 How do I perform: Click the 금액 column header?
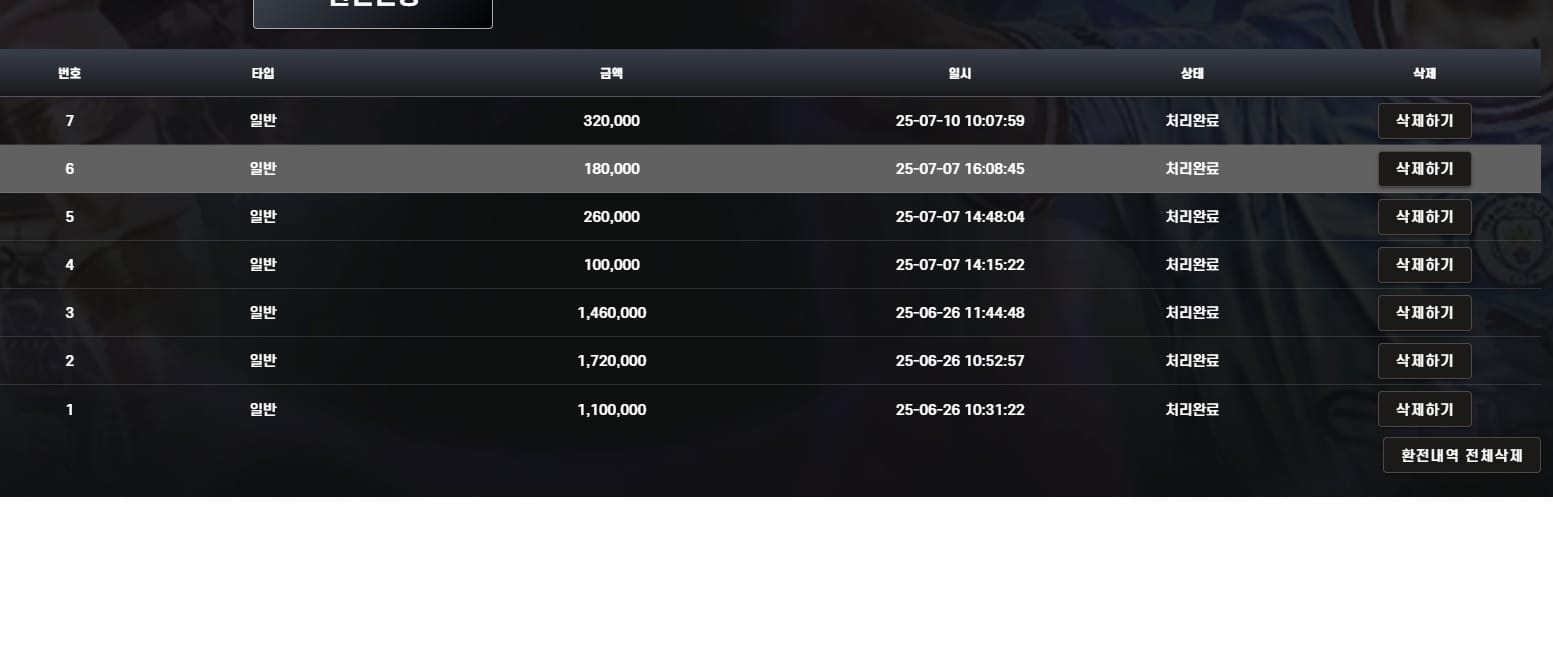pos(611,73)
